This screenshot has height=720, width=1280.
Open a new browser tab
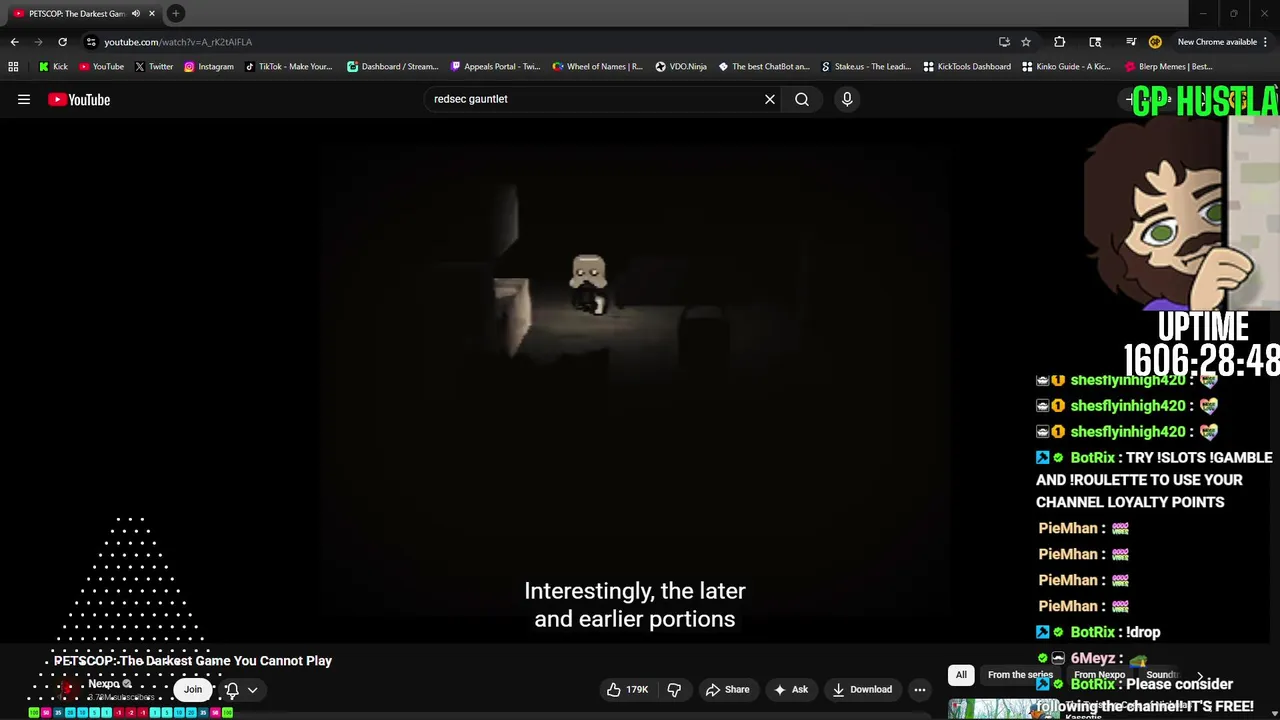176,14
